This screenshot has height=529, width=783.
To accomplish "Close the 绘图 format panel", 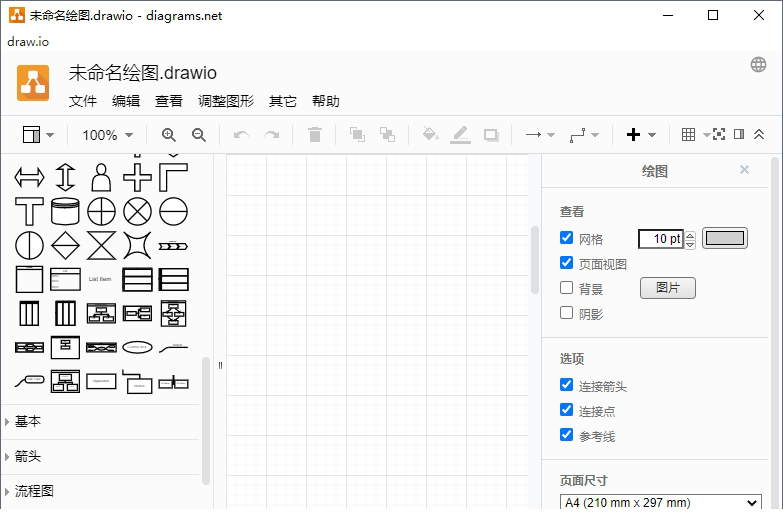I will [x=744, y=170].
